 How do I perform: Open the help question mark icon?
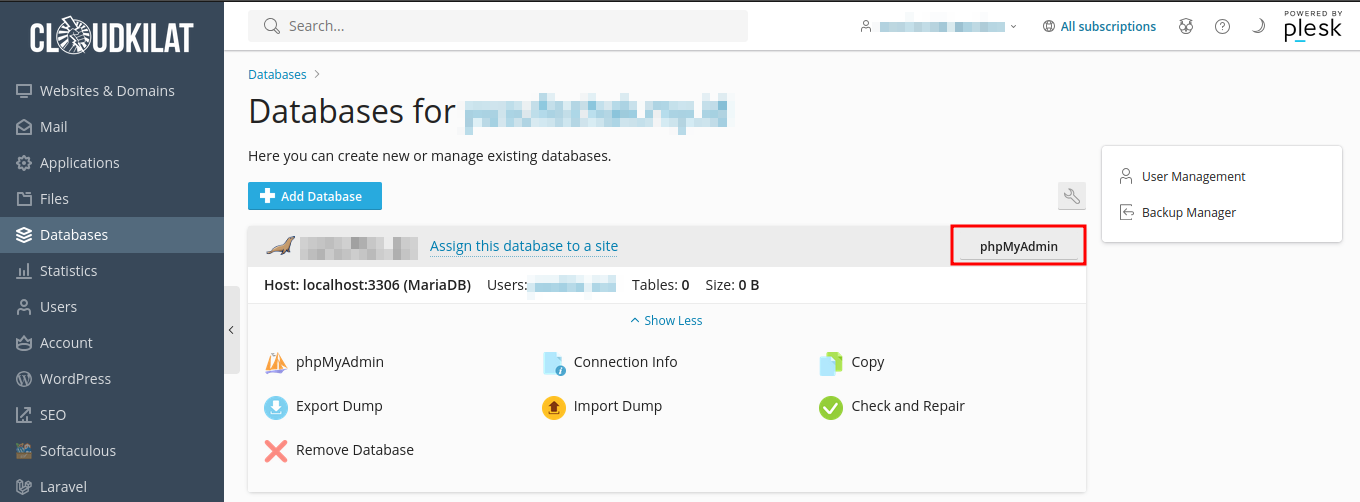click(x=1222, y=27)
